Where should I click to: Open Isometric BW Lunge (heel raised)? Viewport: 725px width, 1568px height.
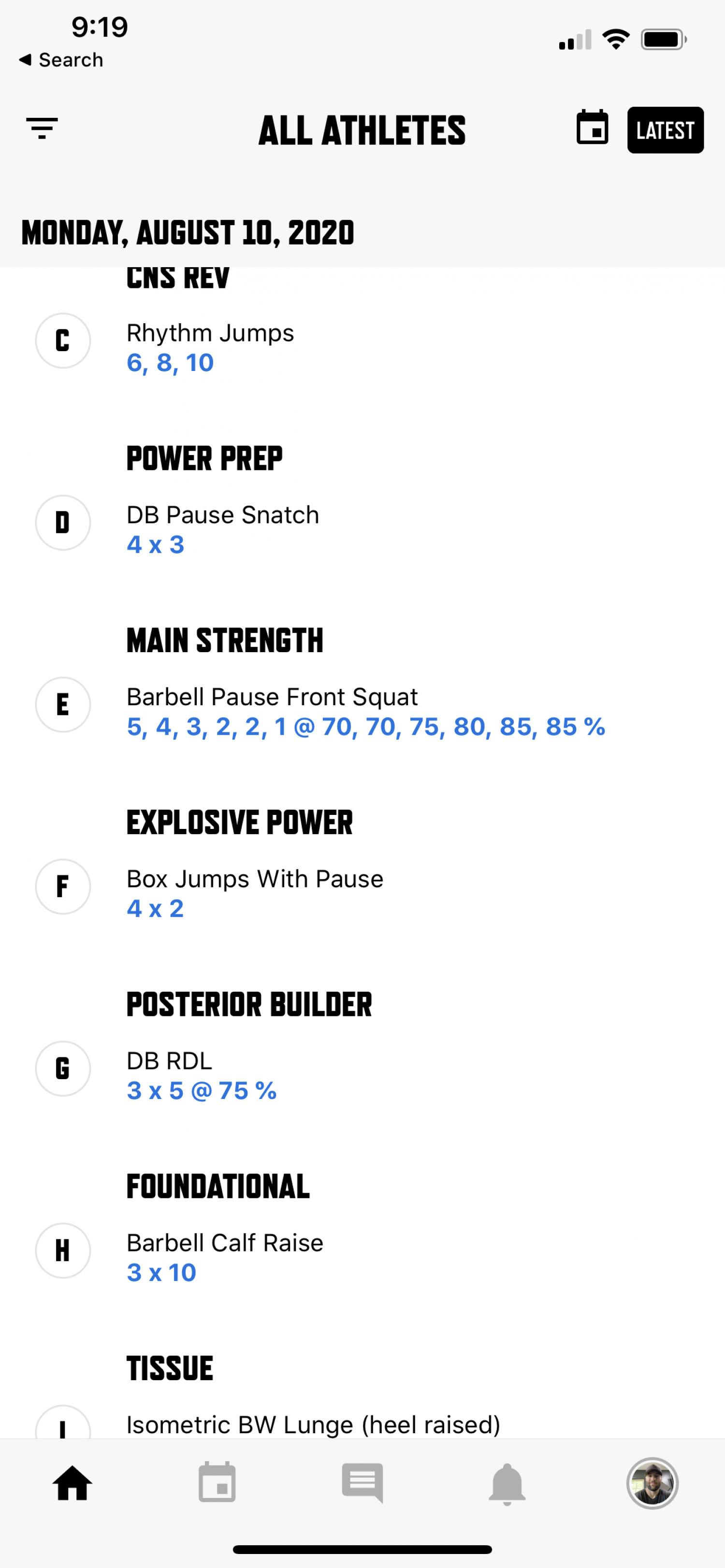[x=313, y=1425]
